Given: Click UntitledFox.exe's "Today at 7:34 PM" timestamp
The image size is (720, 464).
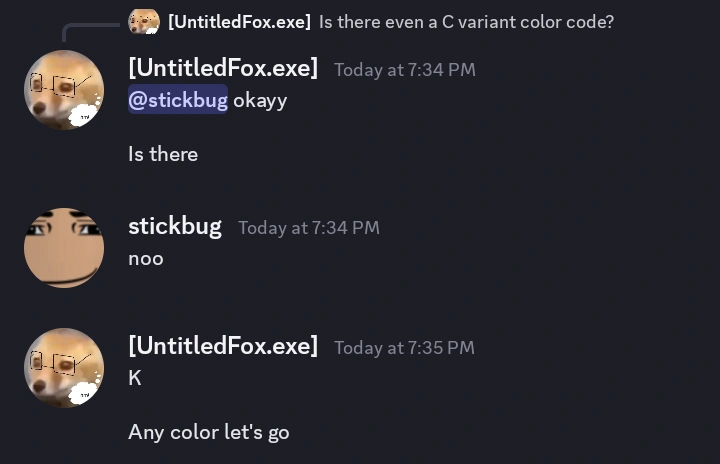Looking at the screenshot, I should [405, 70].
